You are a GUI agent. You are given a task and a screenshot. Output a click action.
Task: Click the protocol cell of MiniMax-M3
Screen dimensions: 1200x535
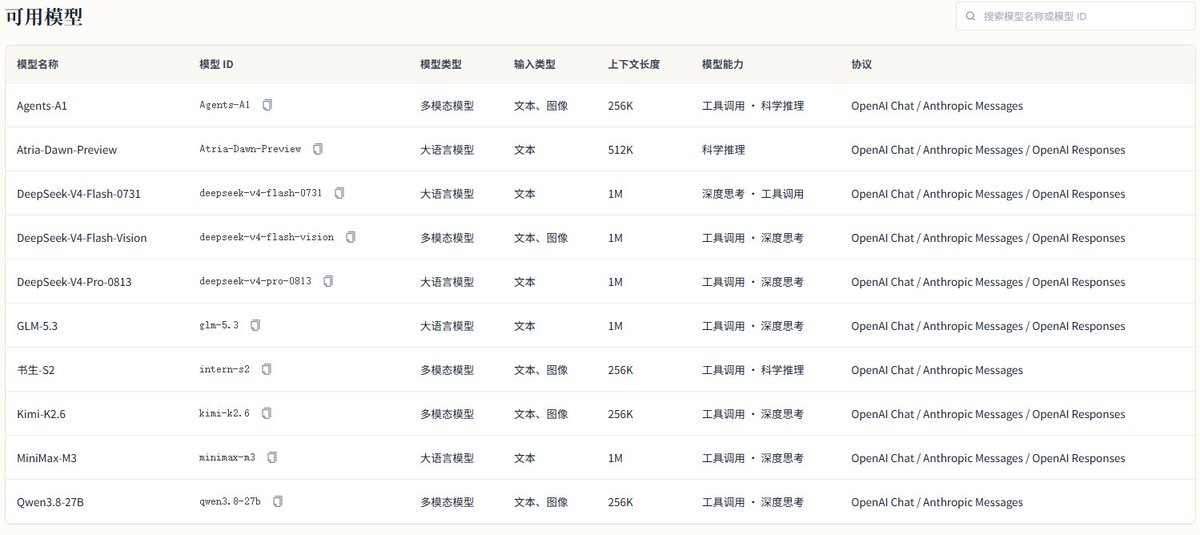[988, 457]
